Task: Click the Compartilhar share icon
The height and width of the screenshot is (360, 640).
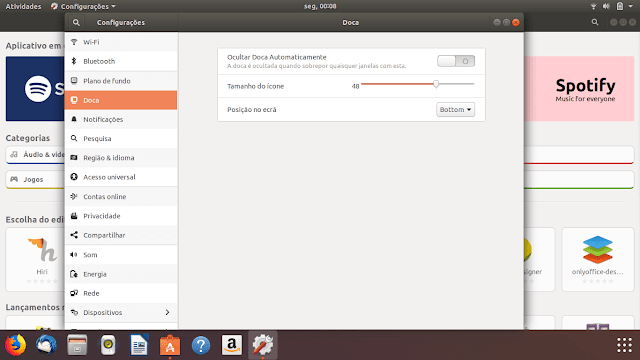Action: (74, 235)
